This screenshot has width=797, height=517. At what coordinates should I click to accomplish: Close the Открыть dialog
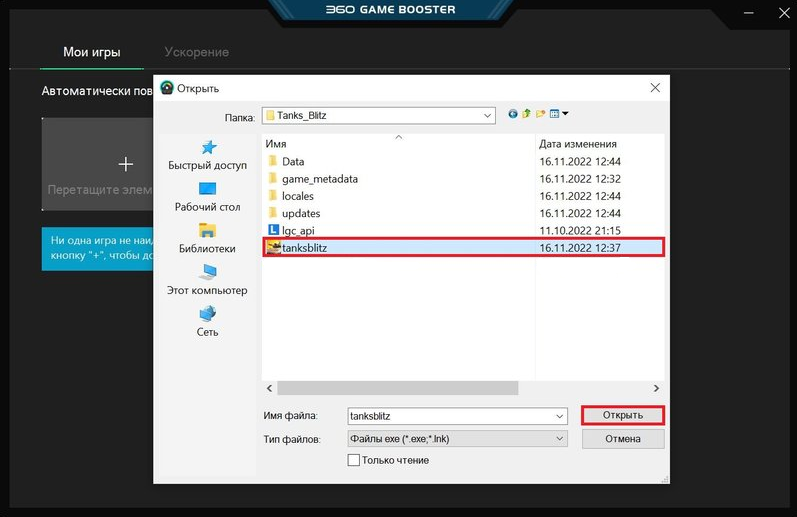click(655, 88)
